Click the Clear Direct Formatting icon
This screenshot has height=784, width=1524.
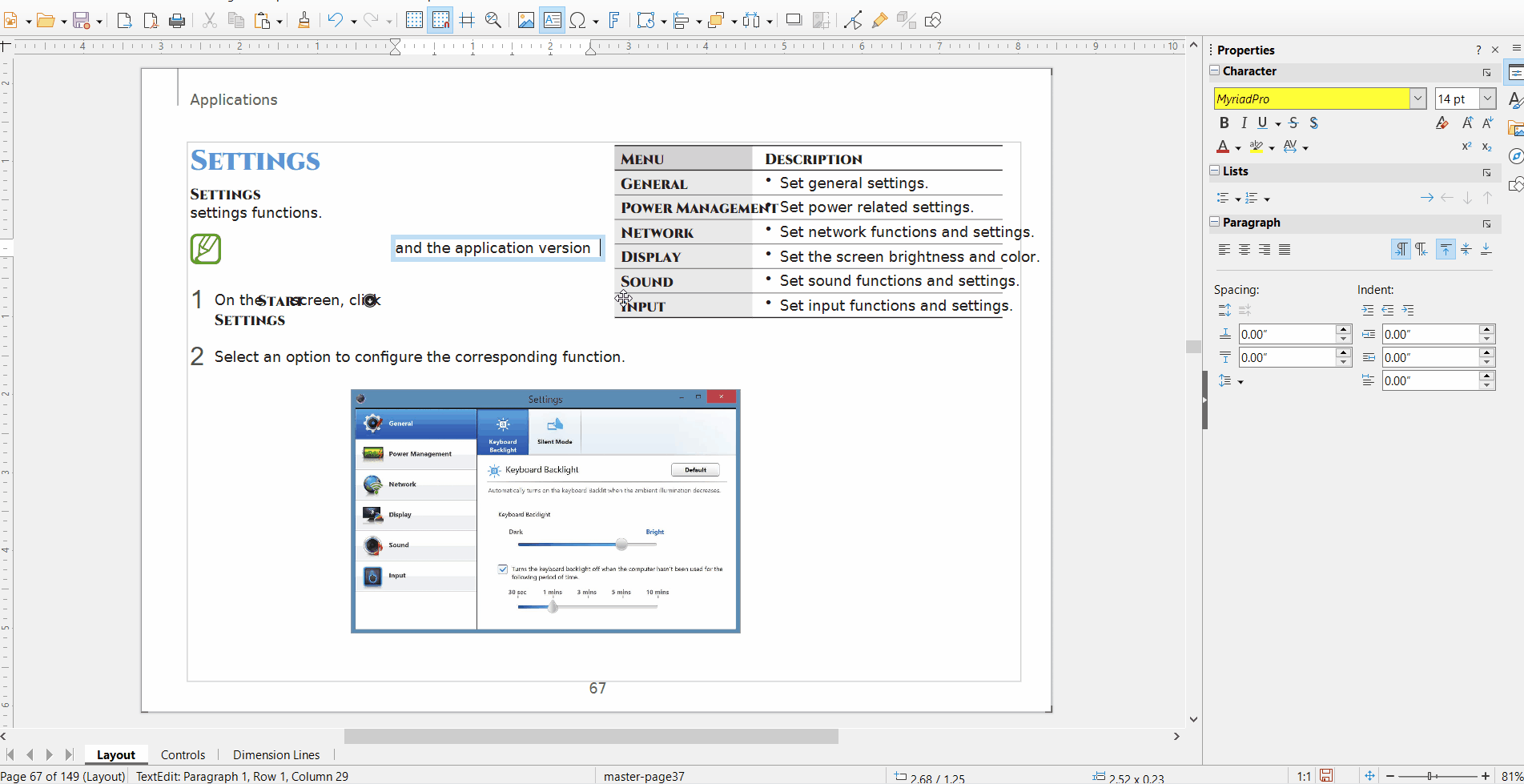1442,123
